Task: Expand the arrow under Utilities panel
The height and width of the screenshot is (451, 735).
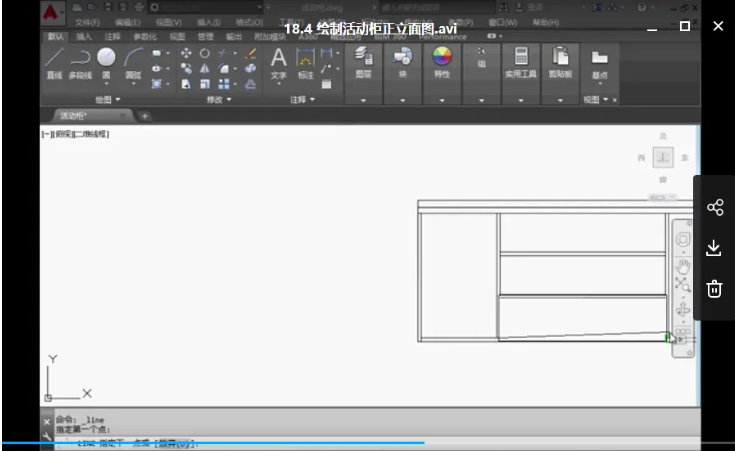Action: [x=521, y=100]
